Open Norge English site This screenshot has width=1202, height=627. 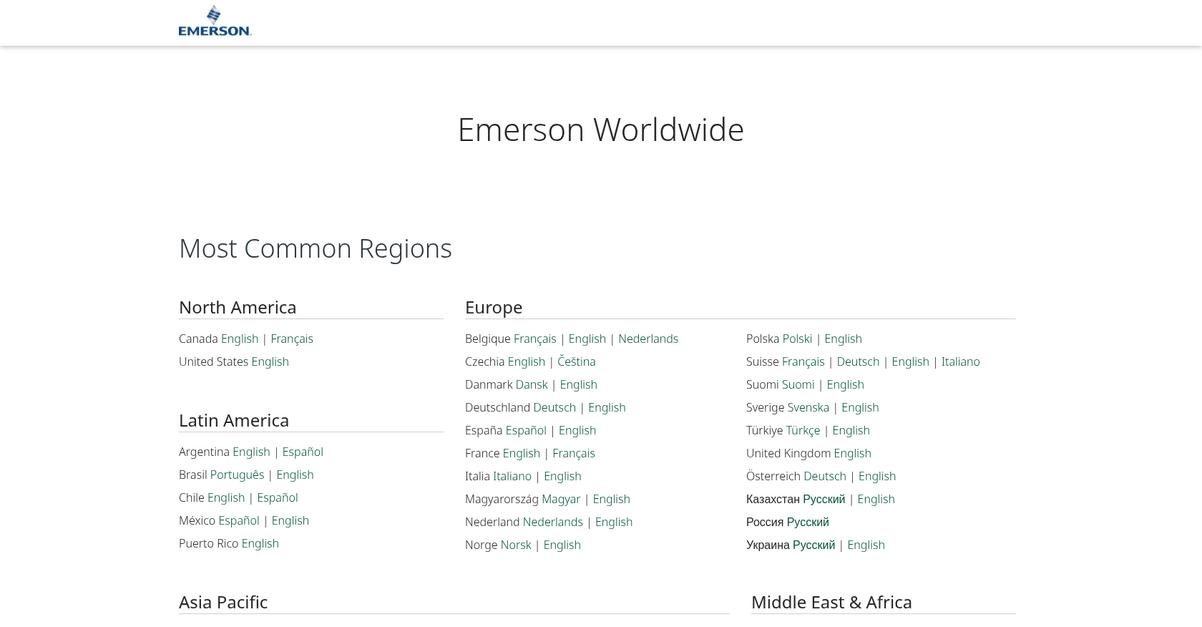pos(562,546)
